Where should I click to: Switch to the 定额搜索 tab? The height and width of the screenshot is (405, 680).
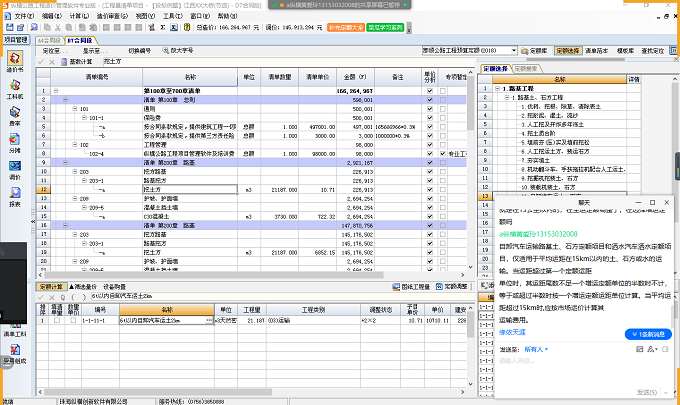coord(526,69)
